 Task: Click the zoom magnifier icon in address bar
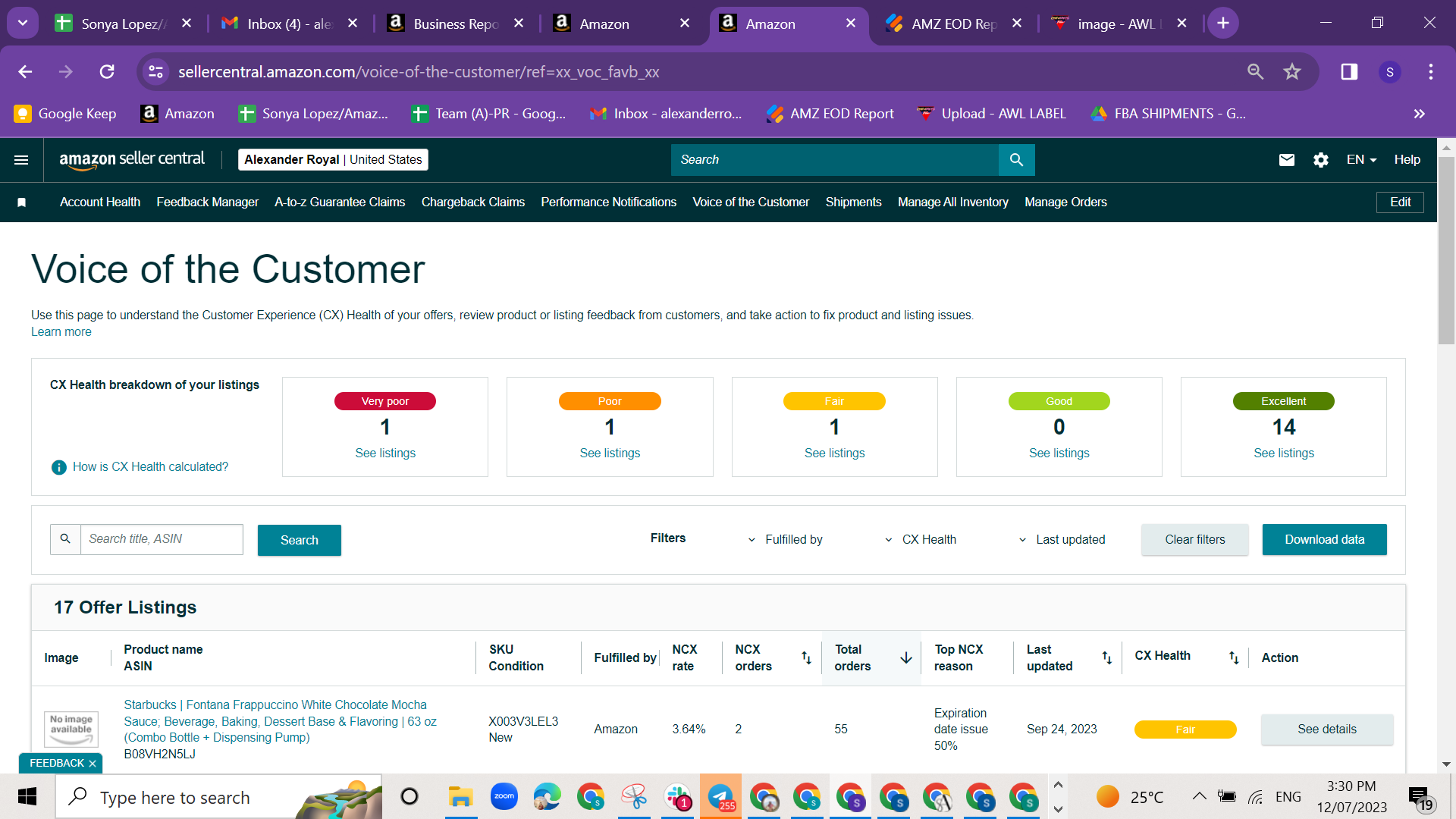pyautogui.click(x=1256, y=71)
